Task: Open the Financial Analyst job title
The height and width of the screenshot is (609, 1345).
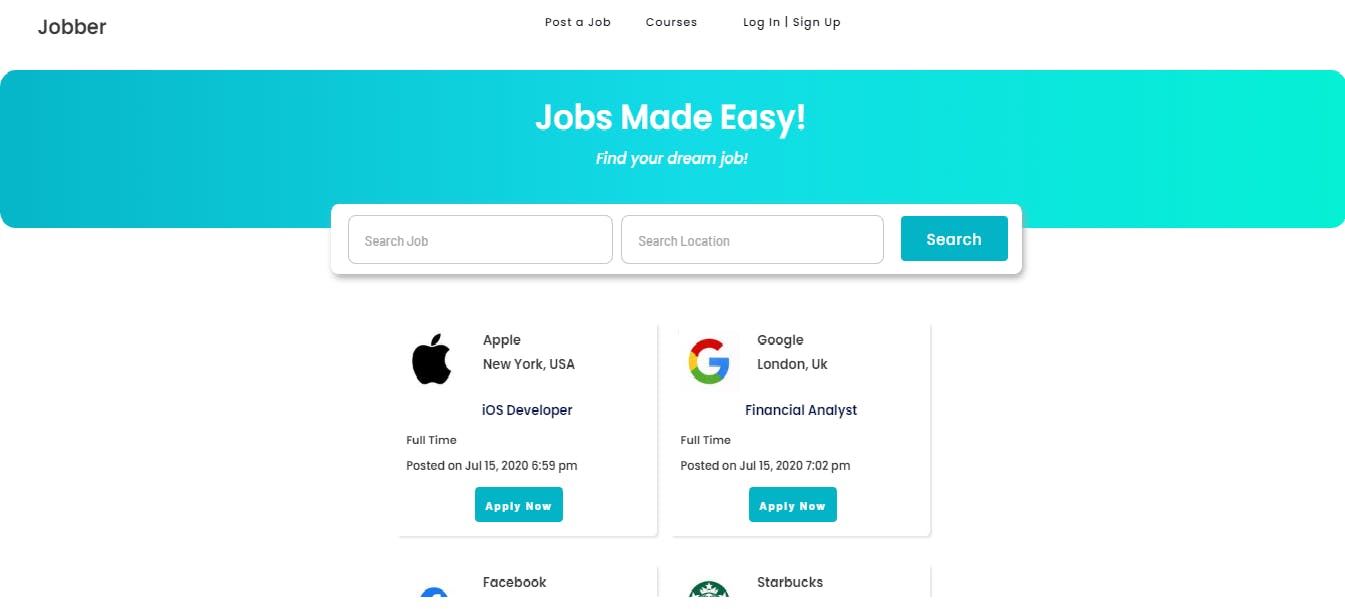Action: 801,410
